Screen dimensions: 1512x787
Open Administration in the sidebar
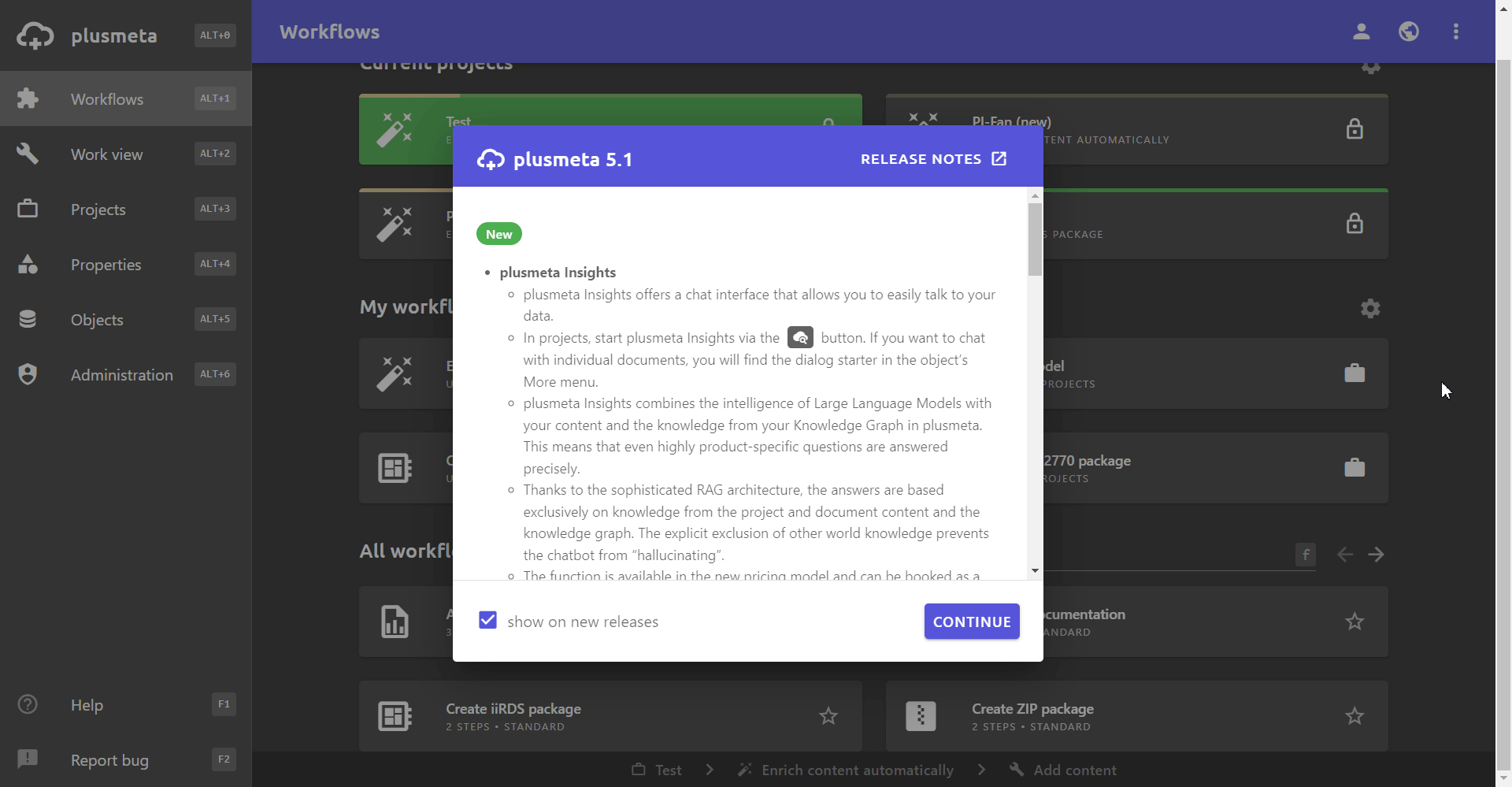pos(126,374)
